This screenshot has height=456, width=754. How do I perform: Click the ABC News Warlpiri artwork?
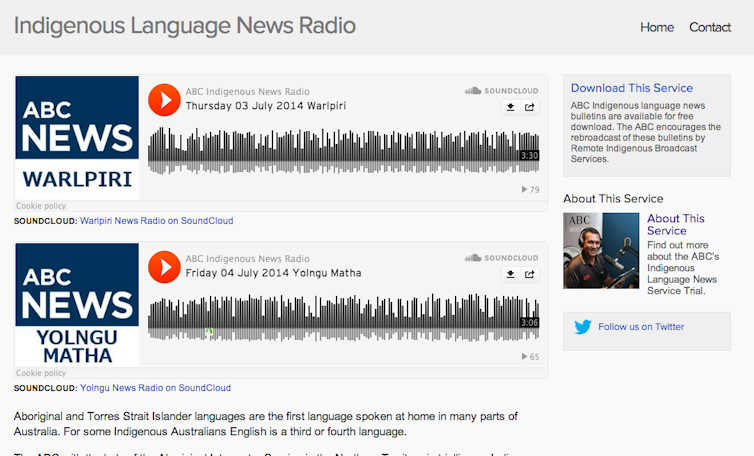coord(77,138)
